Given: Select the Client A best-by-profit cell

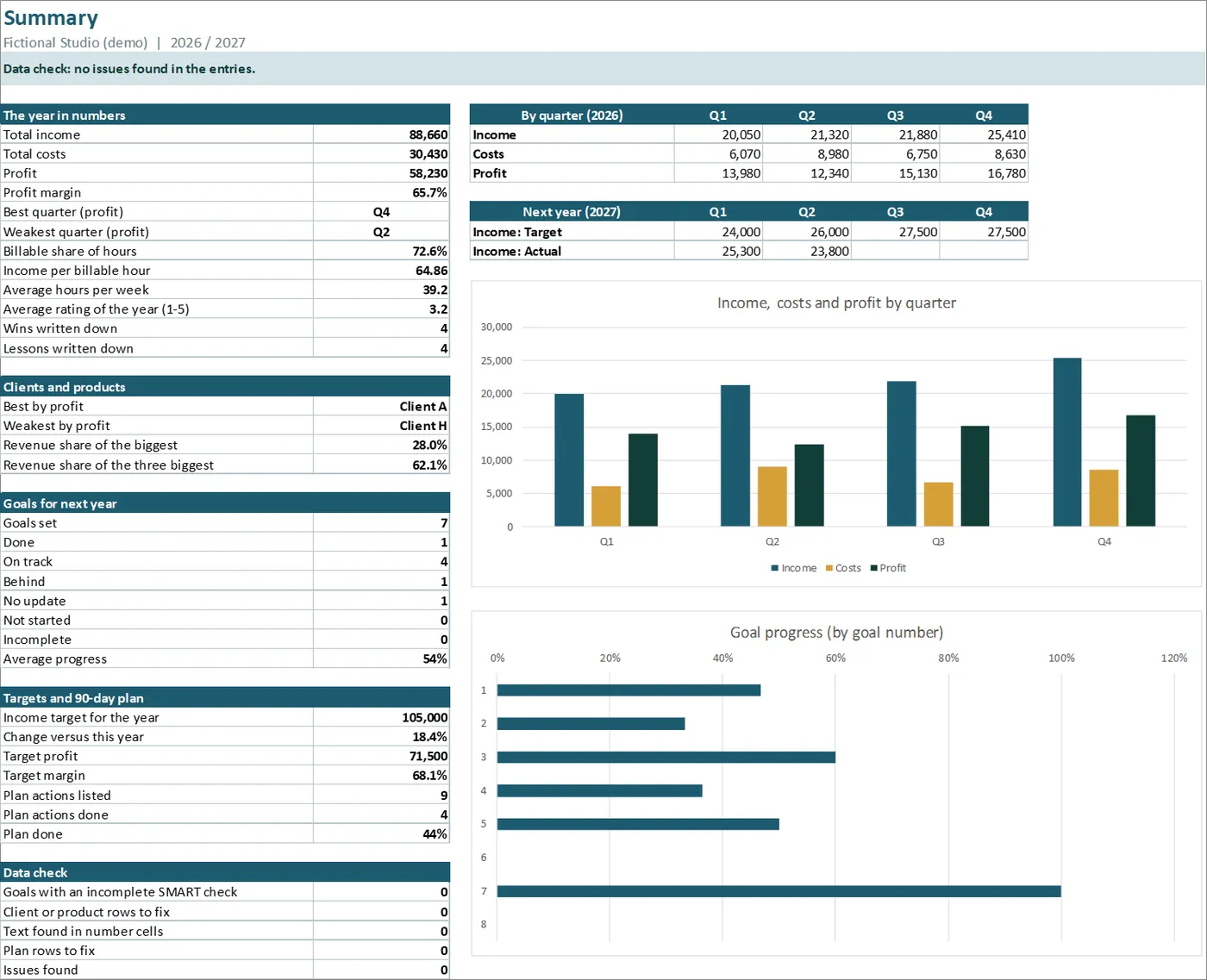Looking at the screenshot, I should point(381,406).
